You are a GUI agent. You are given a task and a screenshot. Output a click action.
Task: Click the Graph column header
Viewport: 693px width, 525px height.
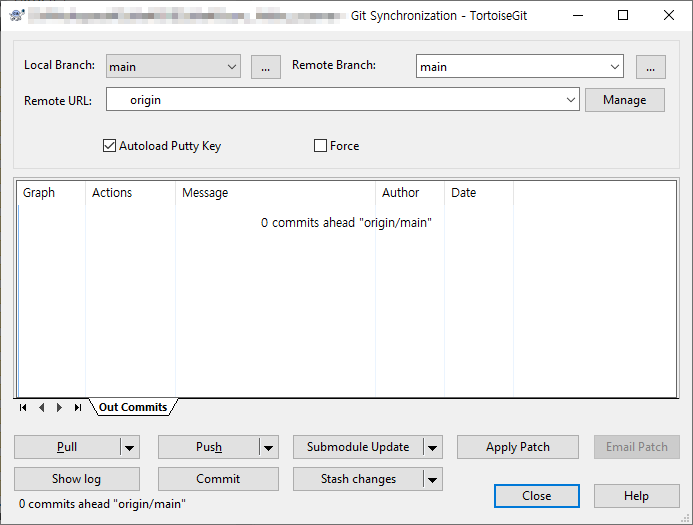click(51, 193)
